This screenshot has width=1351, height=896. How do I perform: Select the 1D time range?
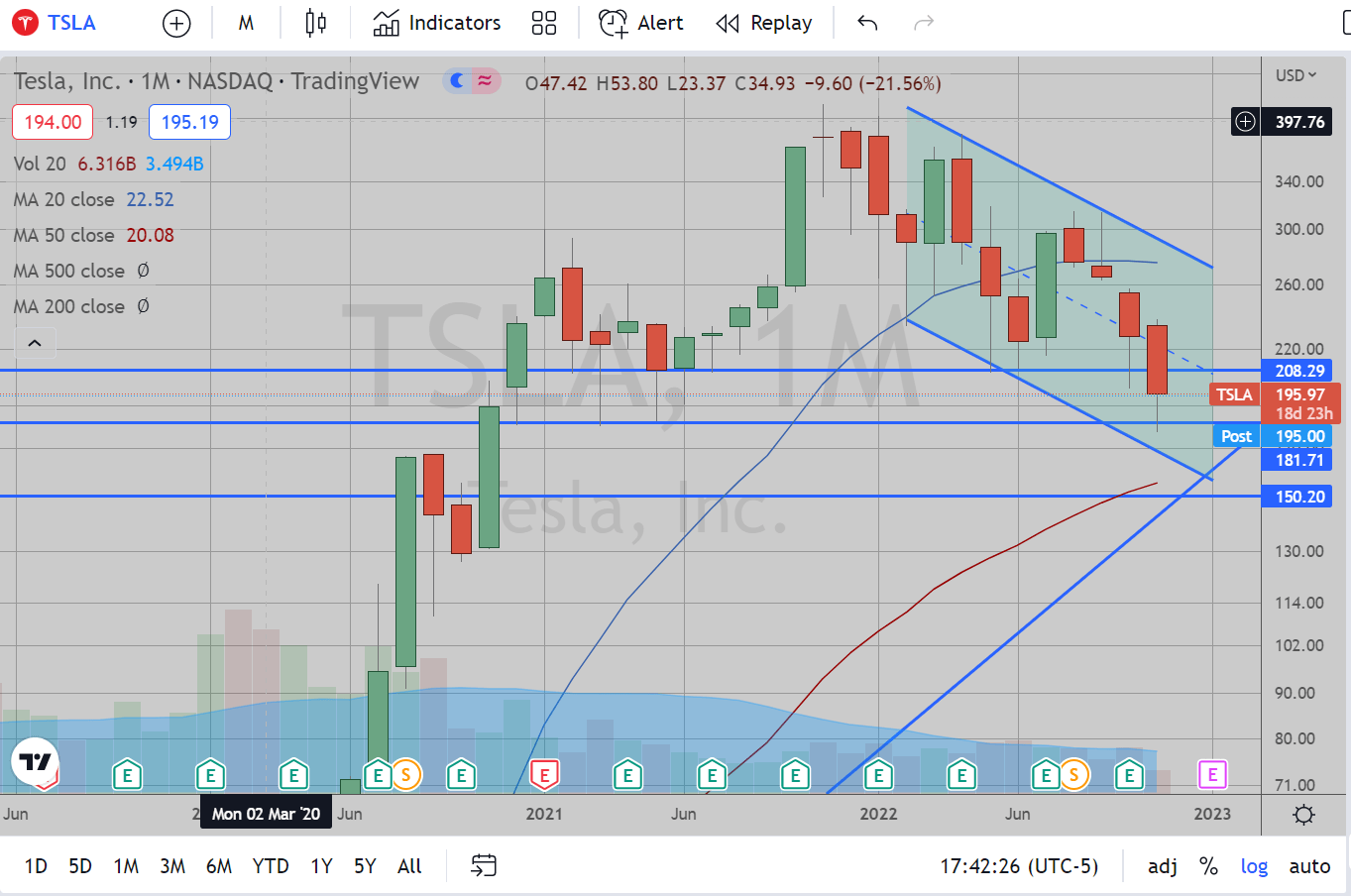[36, 866]
